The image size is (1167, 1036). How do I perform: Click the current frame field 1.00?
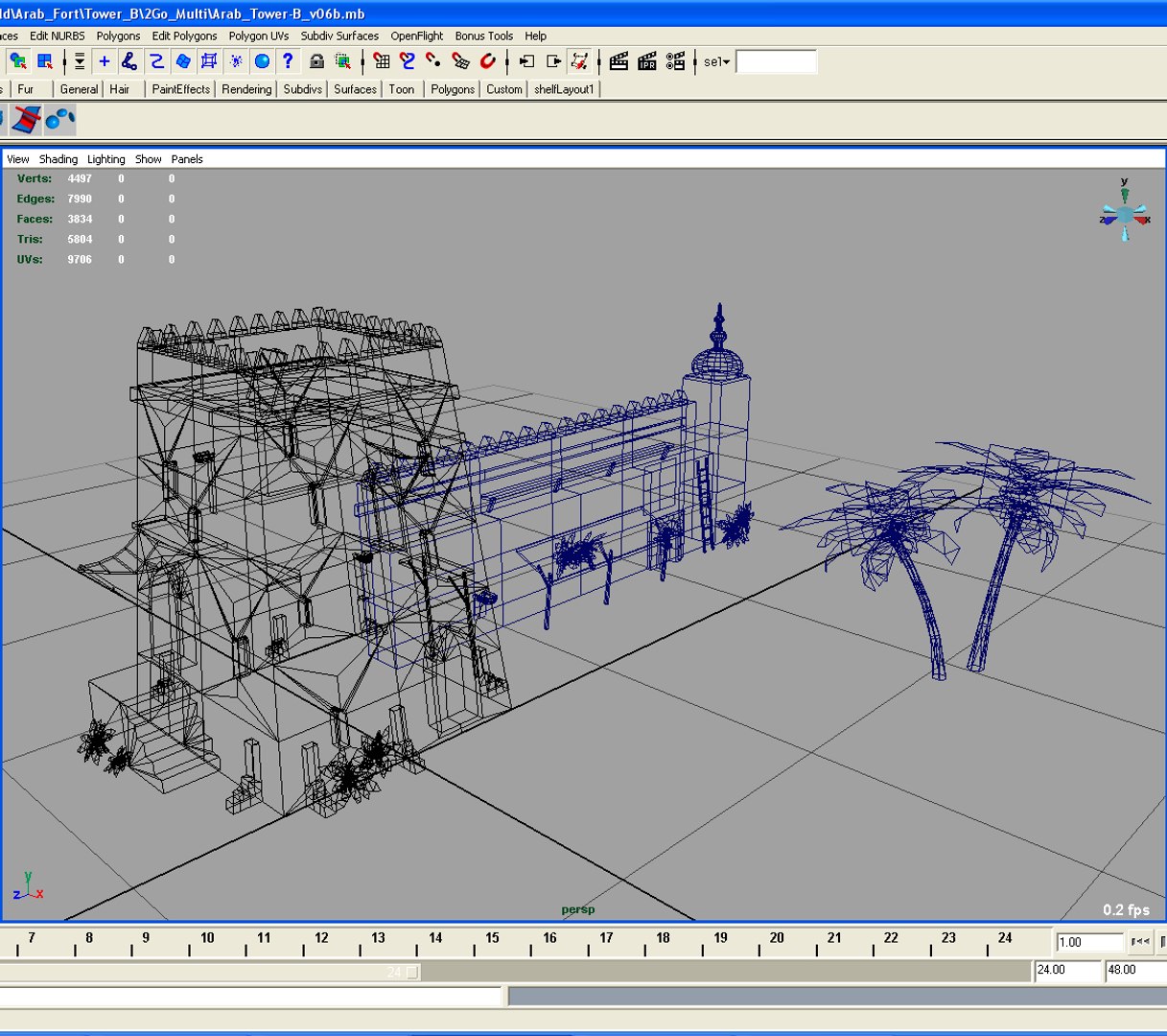[x=1089, y=942]
